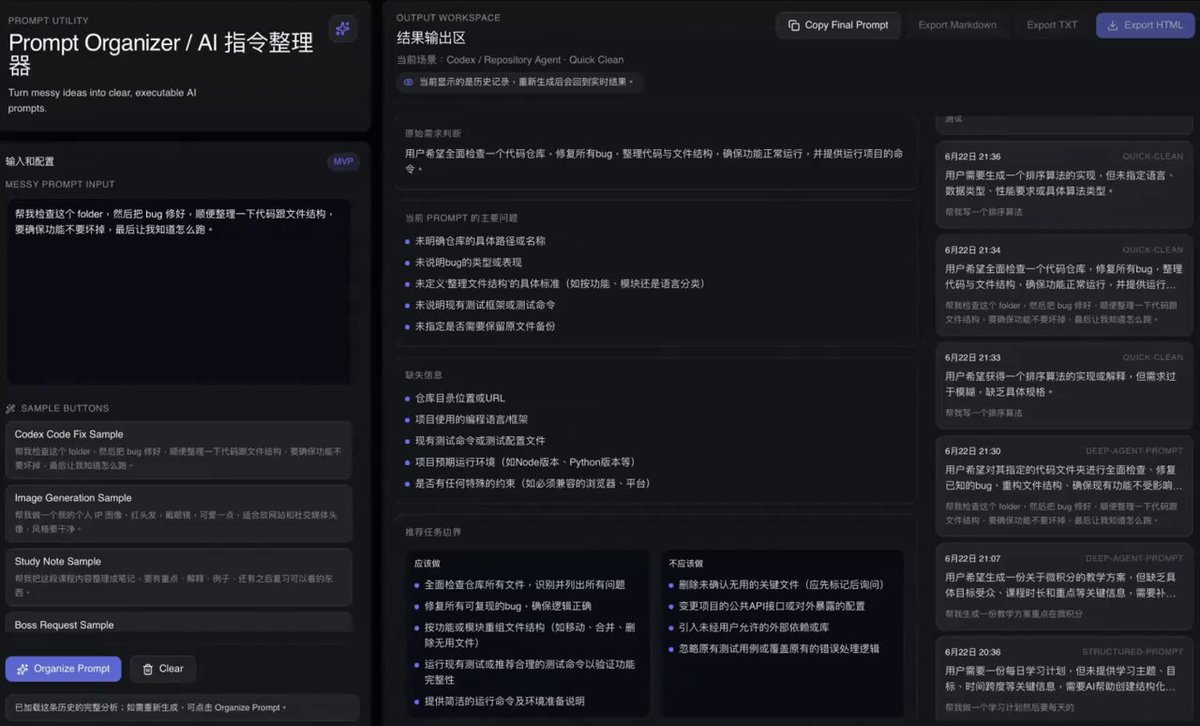
Task: Click the '输入和配置' panel label
Action: [30, 162]
